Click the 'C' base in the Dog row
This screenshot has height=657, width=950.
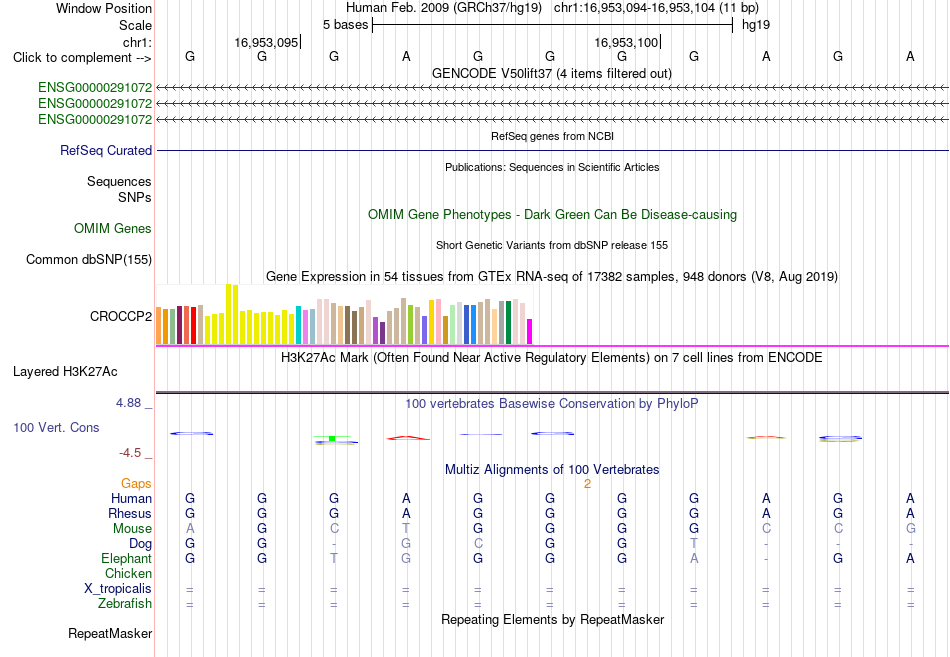(x=478, y=544)
